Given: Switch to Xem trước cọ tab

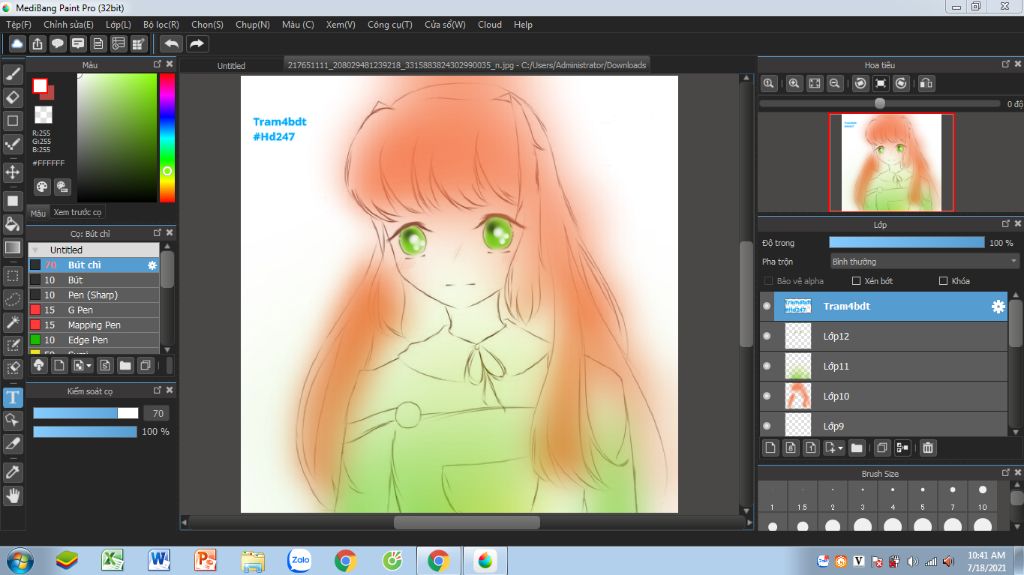Looking at the screenshot, I should click(x=78, y=212).
